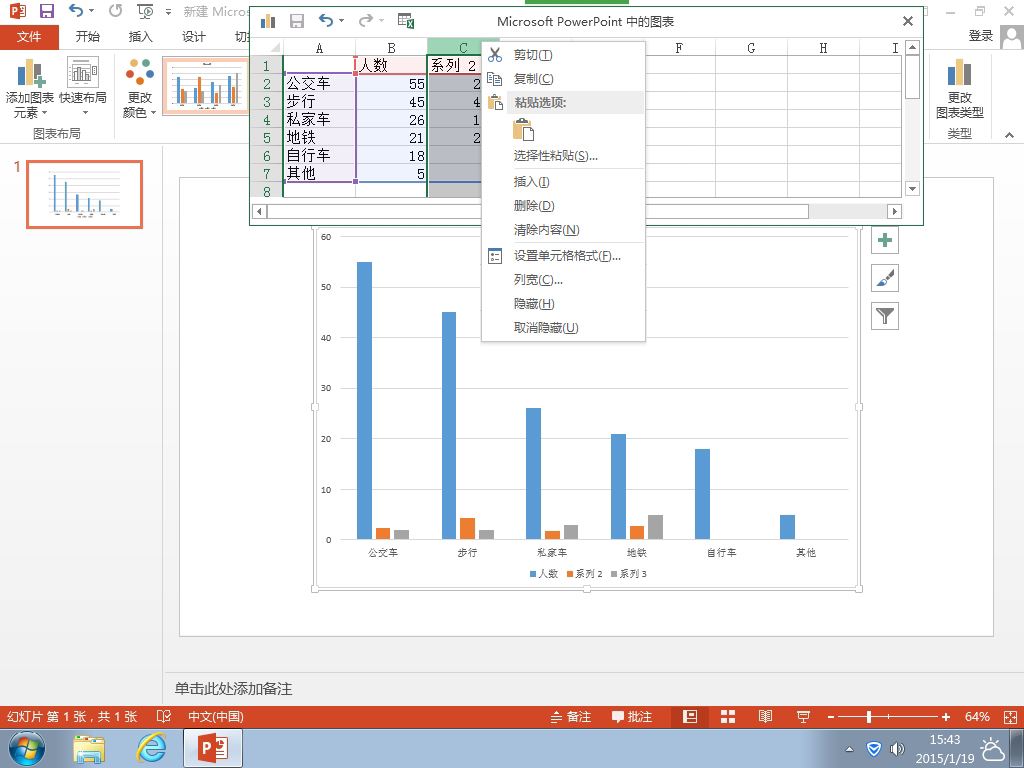The width and height of the screenshot is (1024, 768).
Task: Select column A header in data sheet
Action: click(319, 48)
